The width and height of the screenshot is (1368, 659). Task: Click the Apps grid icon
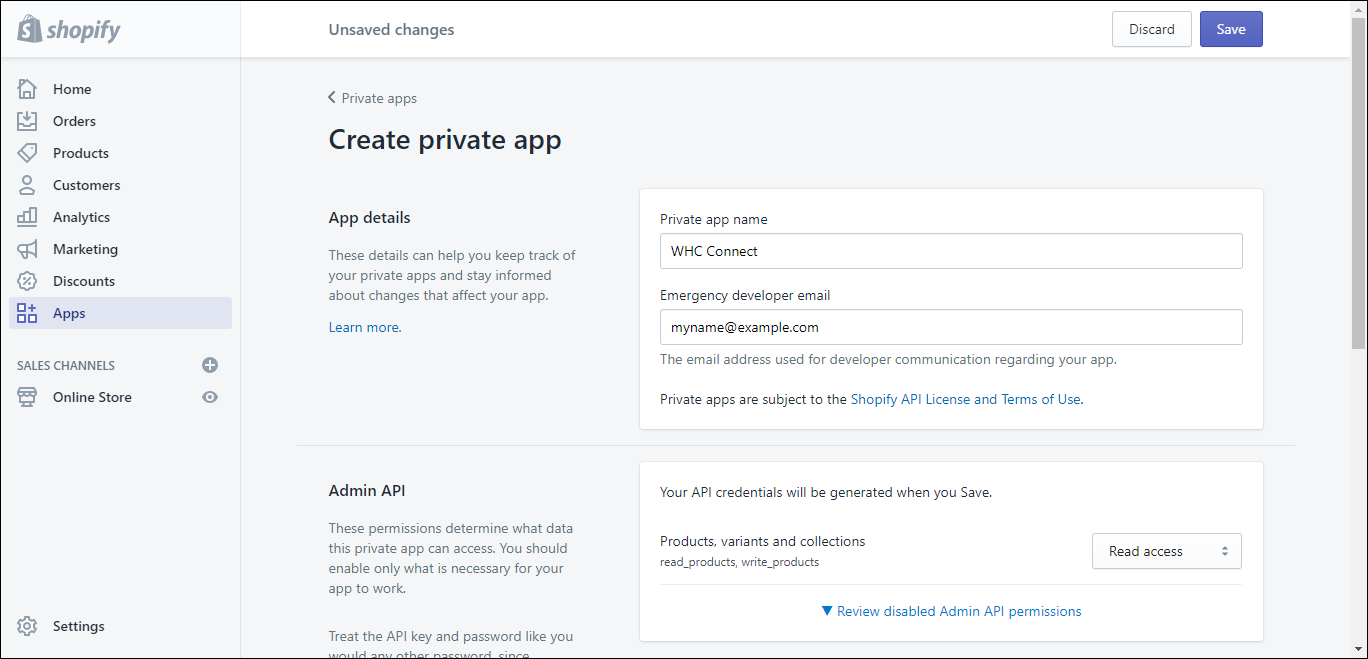pos(27,312)
